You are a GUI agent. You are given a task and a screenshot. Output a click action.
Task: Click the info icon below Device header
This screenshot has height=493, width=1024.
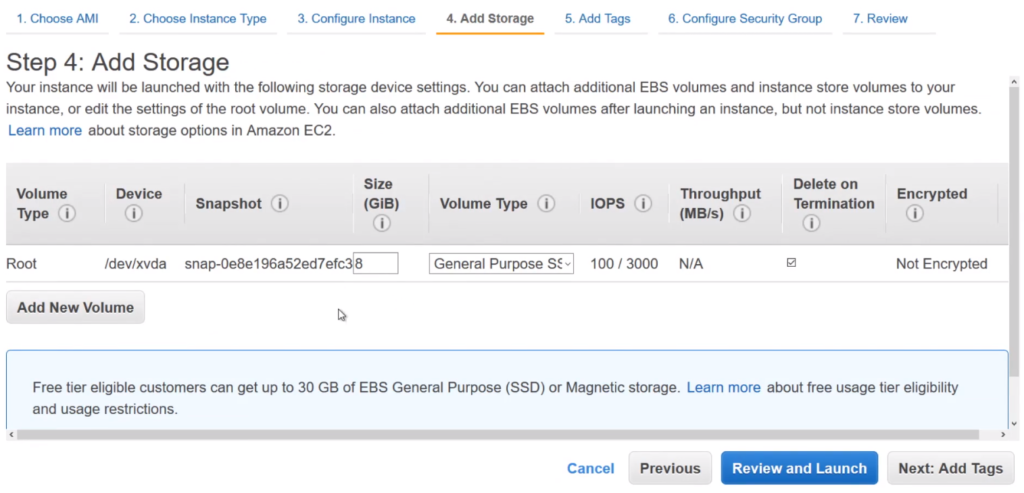[133, 214]
